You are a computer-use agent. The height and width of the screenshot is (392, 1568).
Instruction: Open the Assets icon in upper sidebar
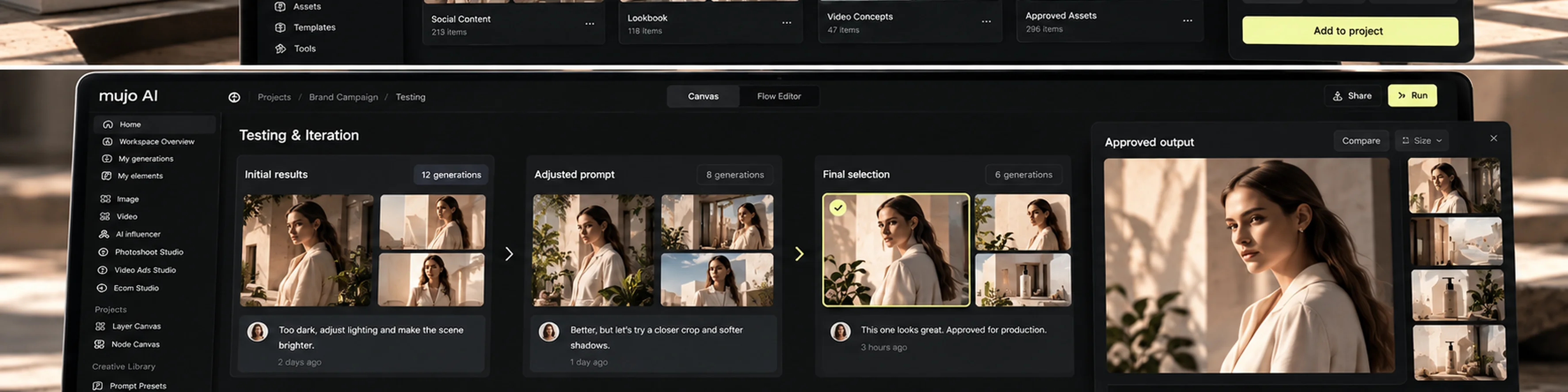pyautogui.click(x=280, y=7)
